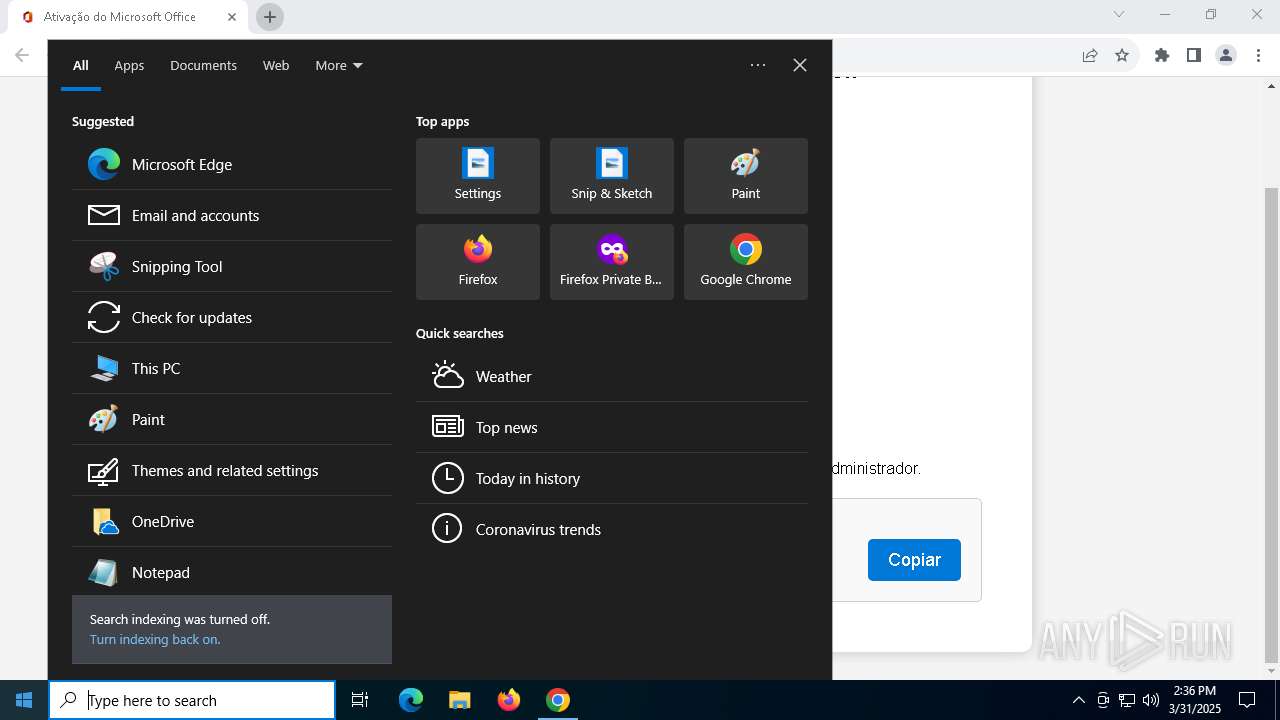This screenshot has height=720, width=1280.
Task: Open Microsoft Edge from Suggested list
Action: point(232,164)
